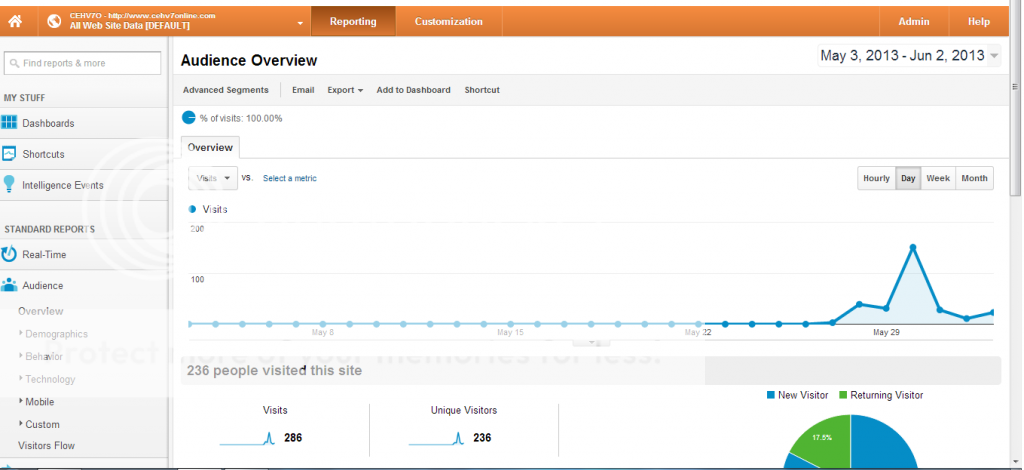
Task: Click the Real-Time clock icon
Action: [9, 254]
